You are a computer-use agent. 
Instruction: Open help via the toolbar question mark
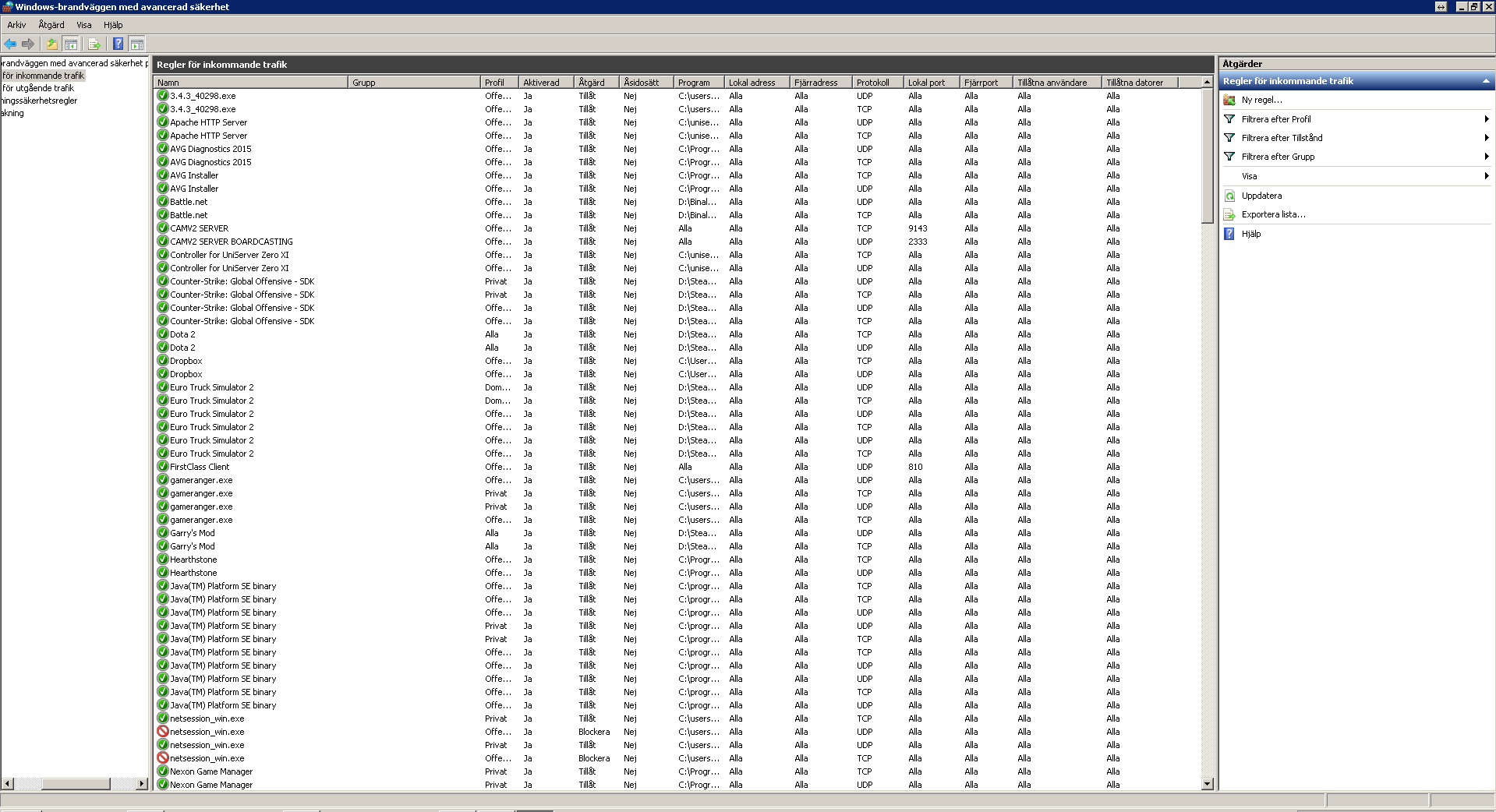(118, 44)
